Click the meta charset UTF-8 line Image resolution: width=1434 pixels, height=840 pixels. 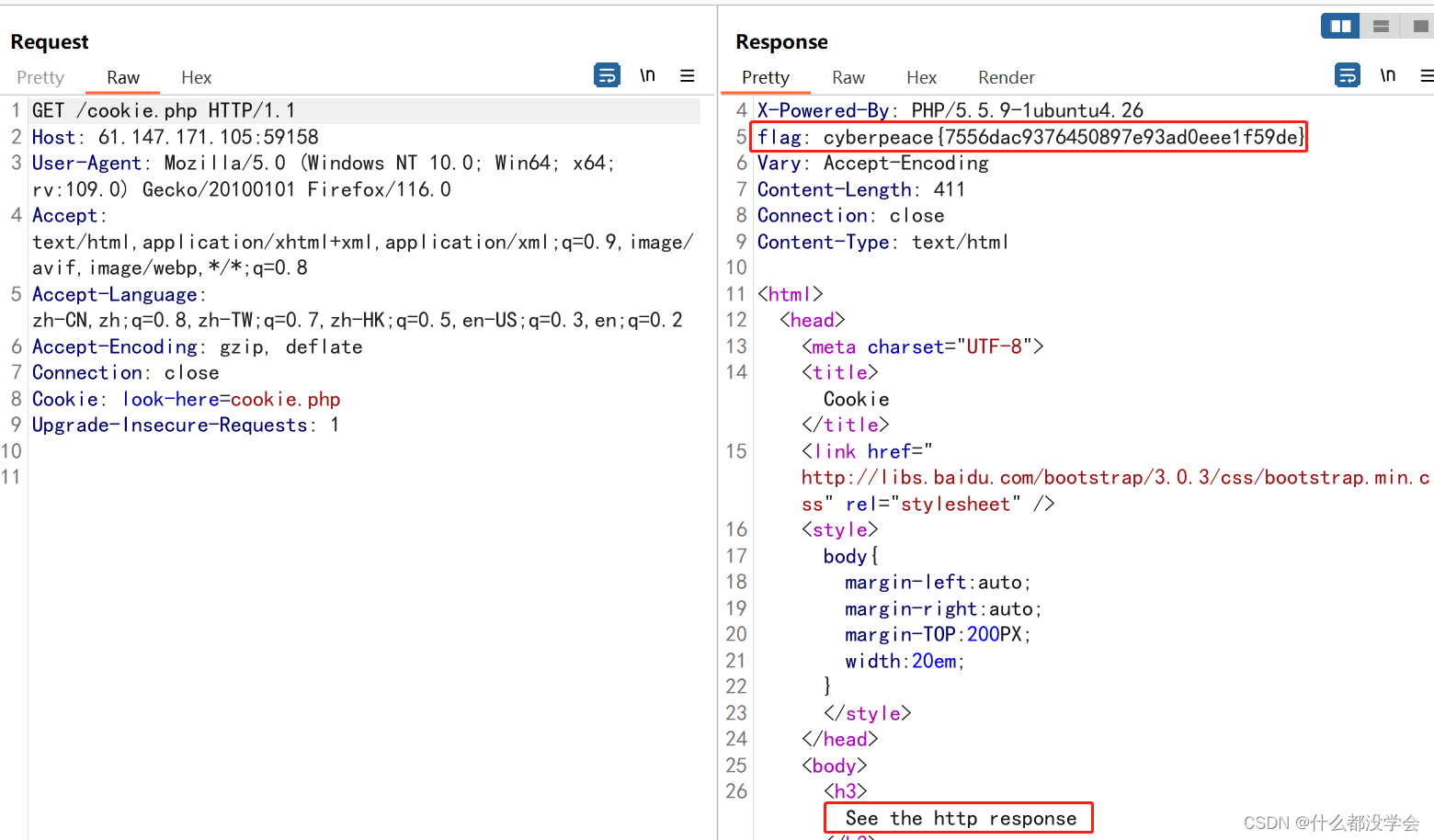click(x=923, y=346)
